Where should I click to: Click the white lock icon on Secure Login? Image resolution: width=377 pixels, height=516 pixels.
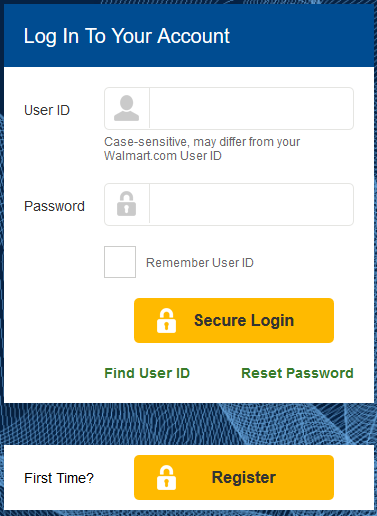coord(166,320)
